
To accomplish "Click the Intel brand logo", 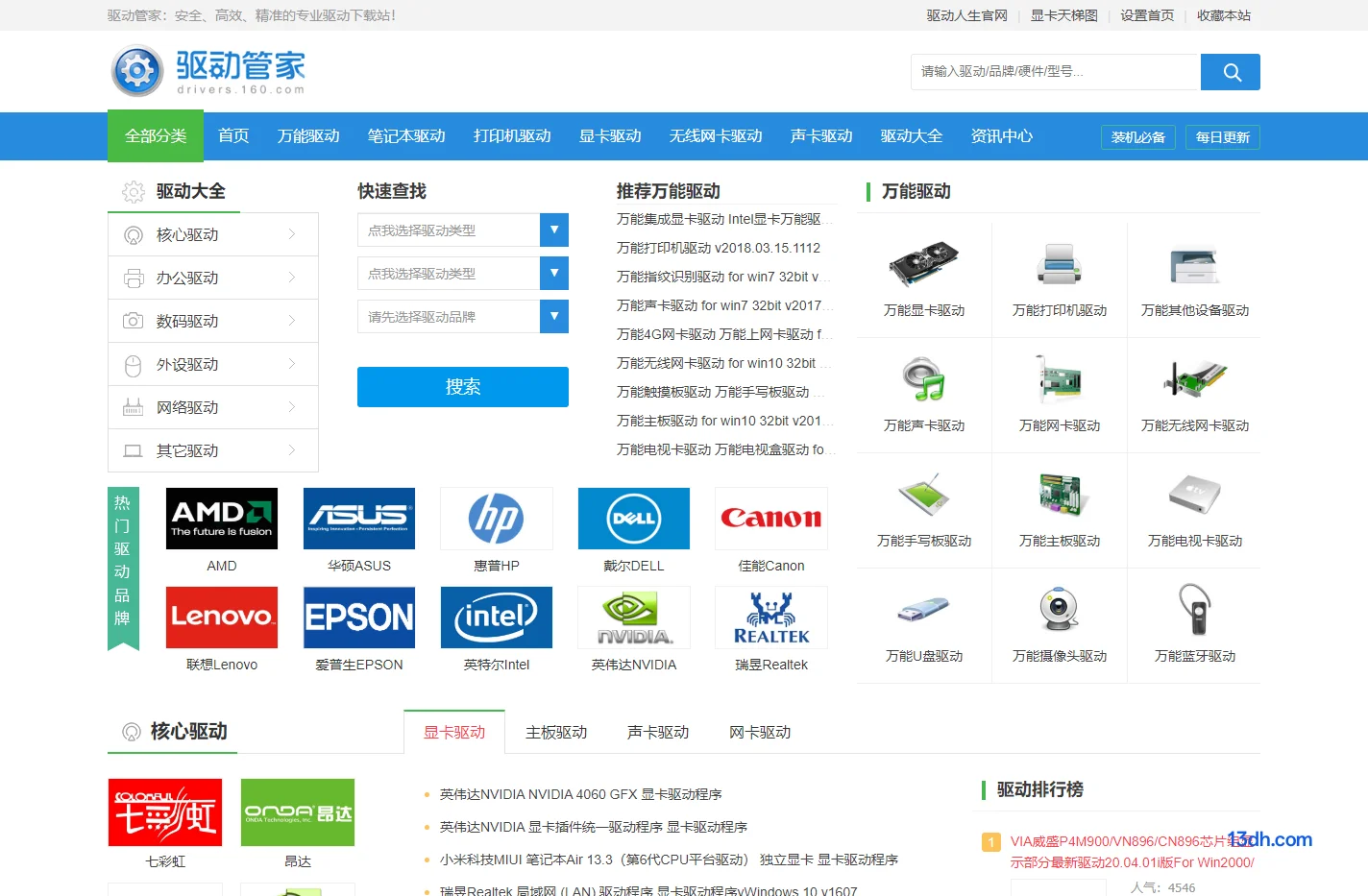I will tap(497, 618).
